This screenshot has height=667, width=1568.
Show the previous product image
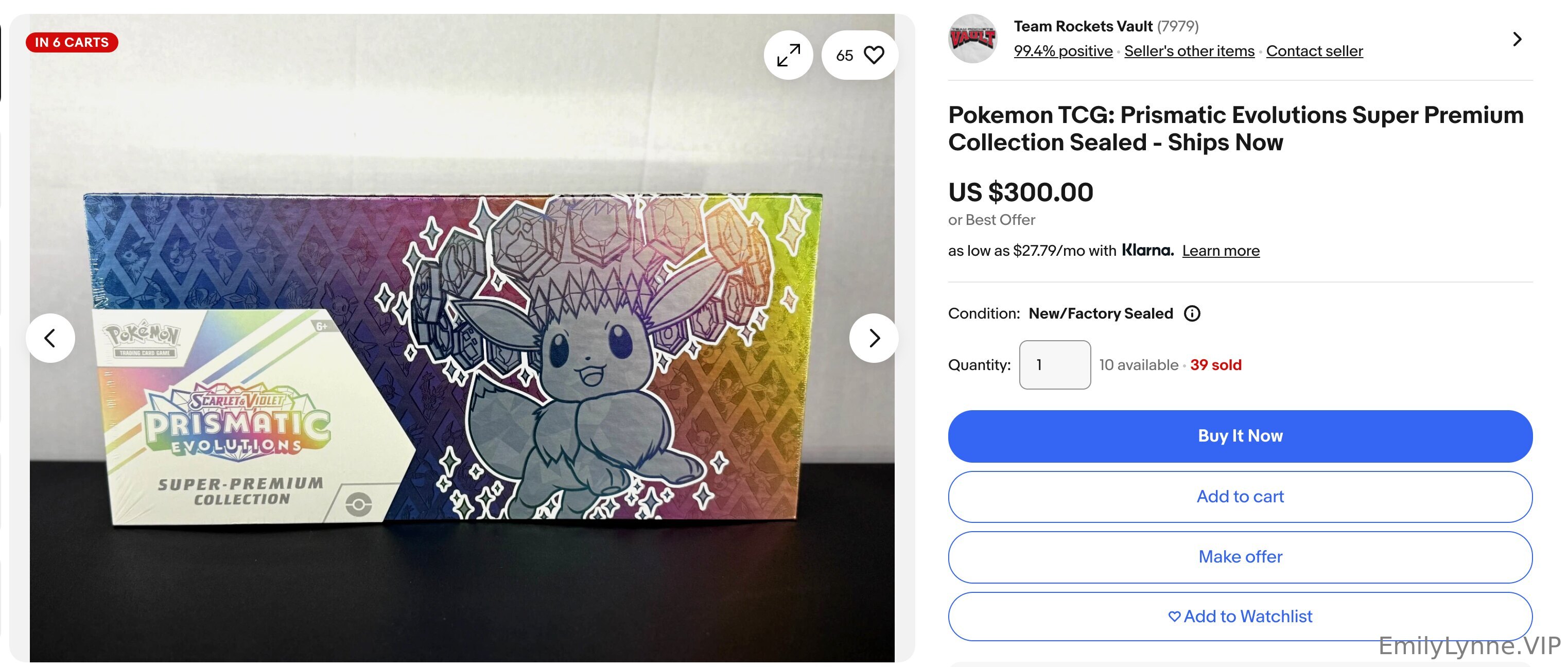click(50, 338)
